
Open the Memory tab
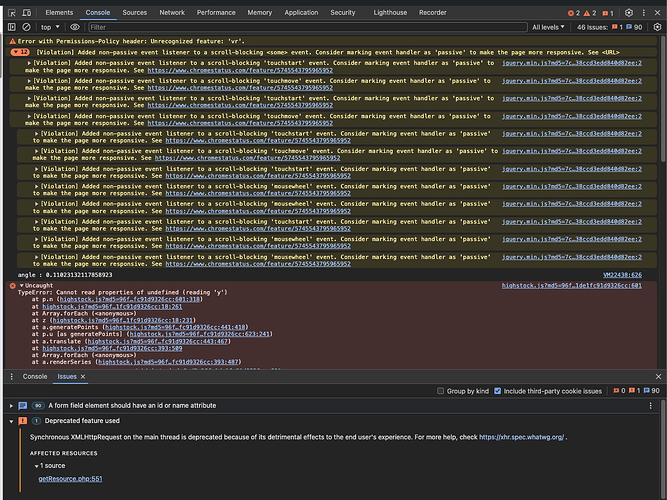point(259,13)
